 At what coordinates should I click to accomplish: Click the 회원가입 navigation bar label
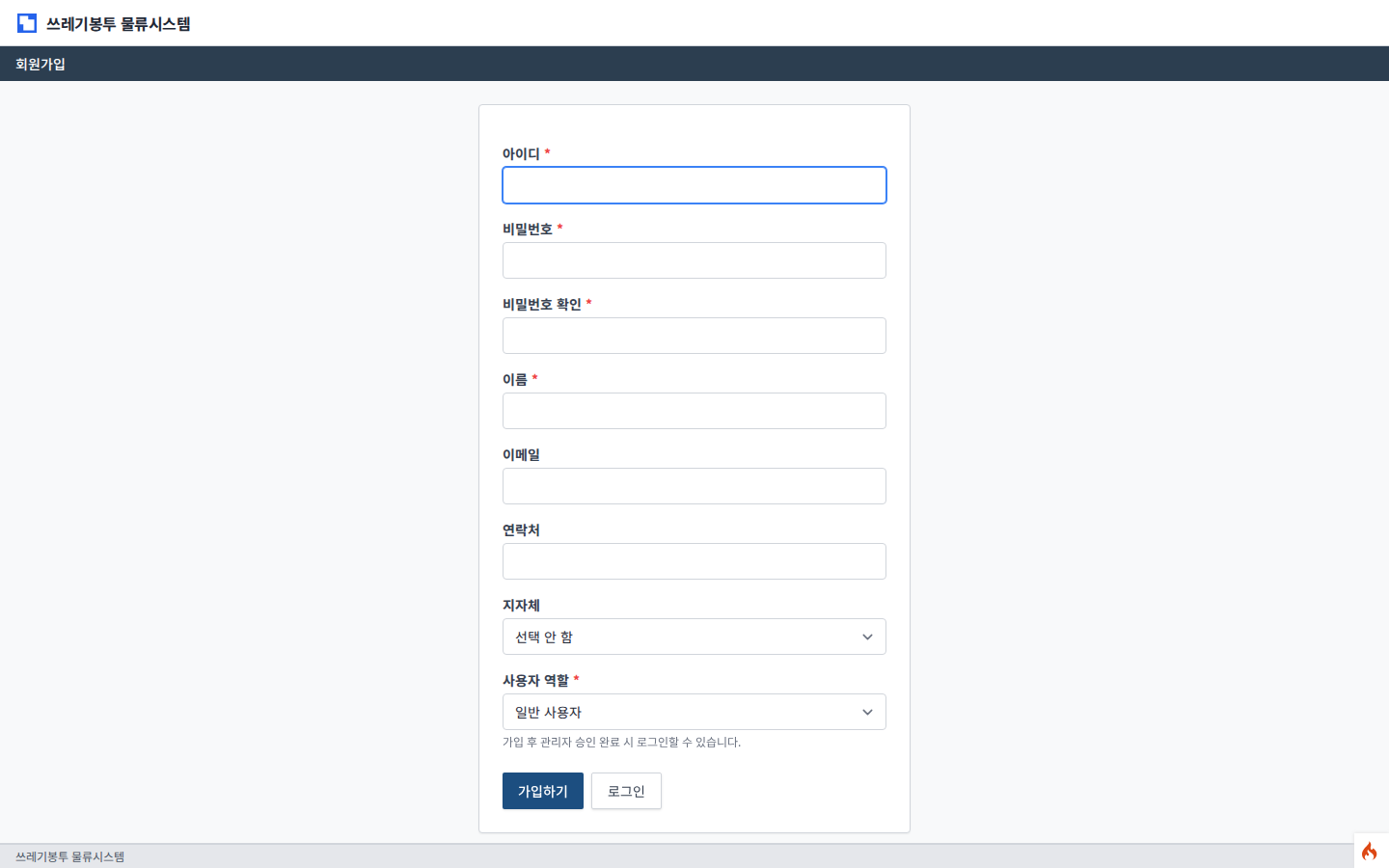click(38, 63)
